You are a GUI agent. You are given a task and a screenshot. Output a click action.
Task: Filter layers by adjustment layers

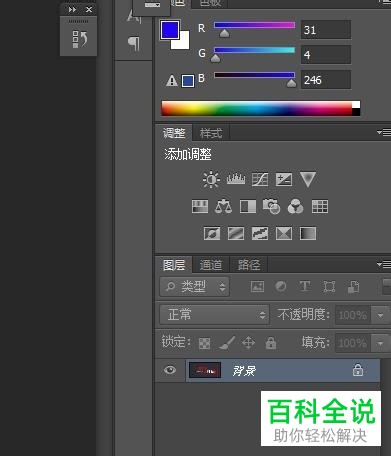[281, 286]
